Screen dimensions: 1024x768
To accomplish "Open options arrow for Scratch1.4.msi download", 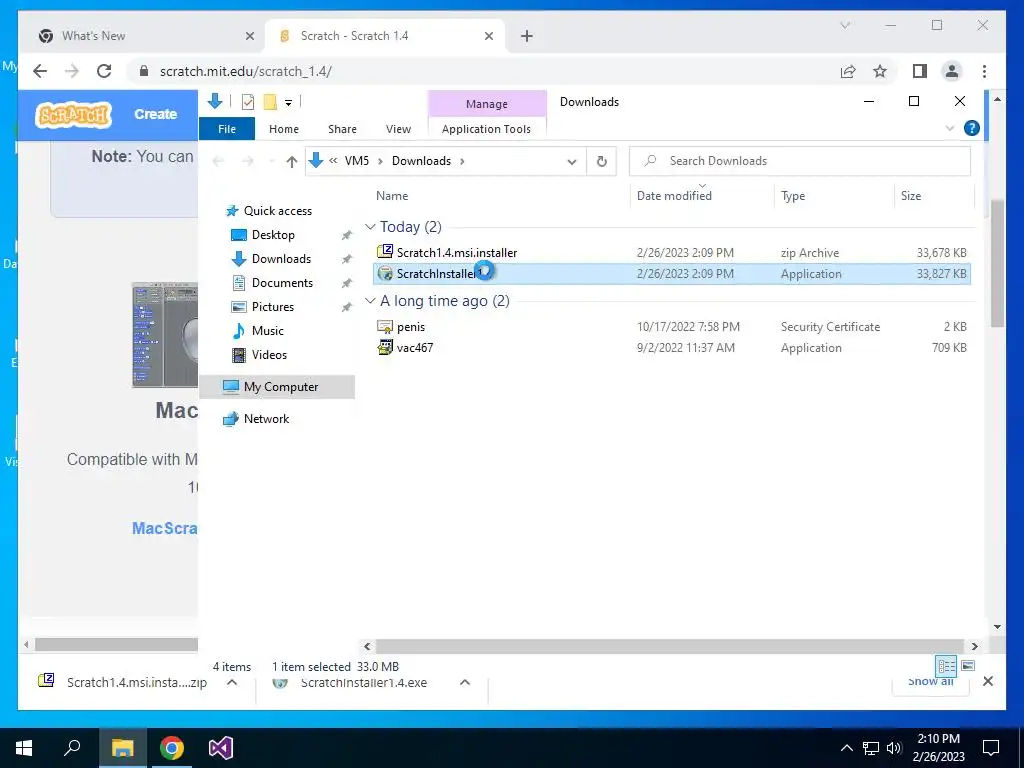I will tap(232, 682).
